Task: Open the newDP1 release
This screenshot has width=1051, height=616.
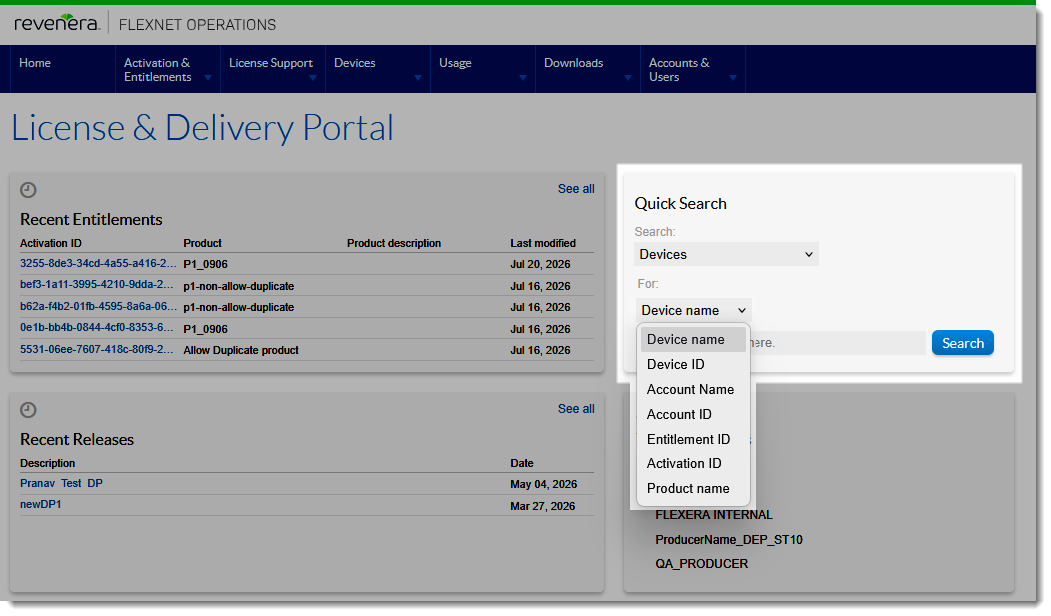Action: point(40,505)
